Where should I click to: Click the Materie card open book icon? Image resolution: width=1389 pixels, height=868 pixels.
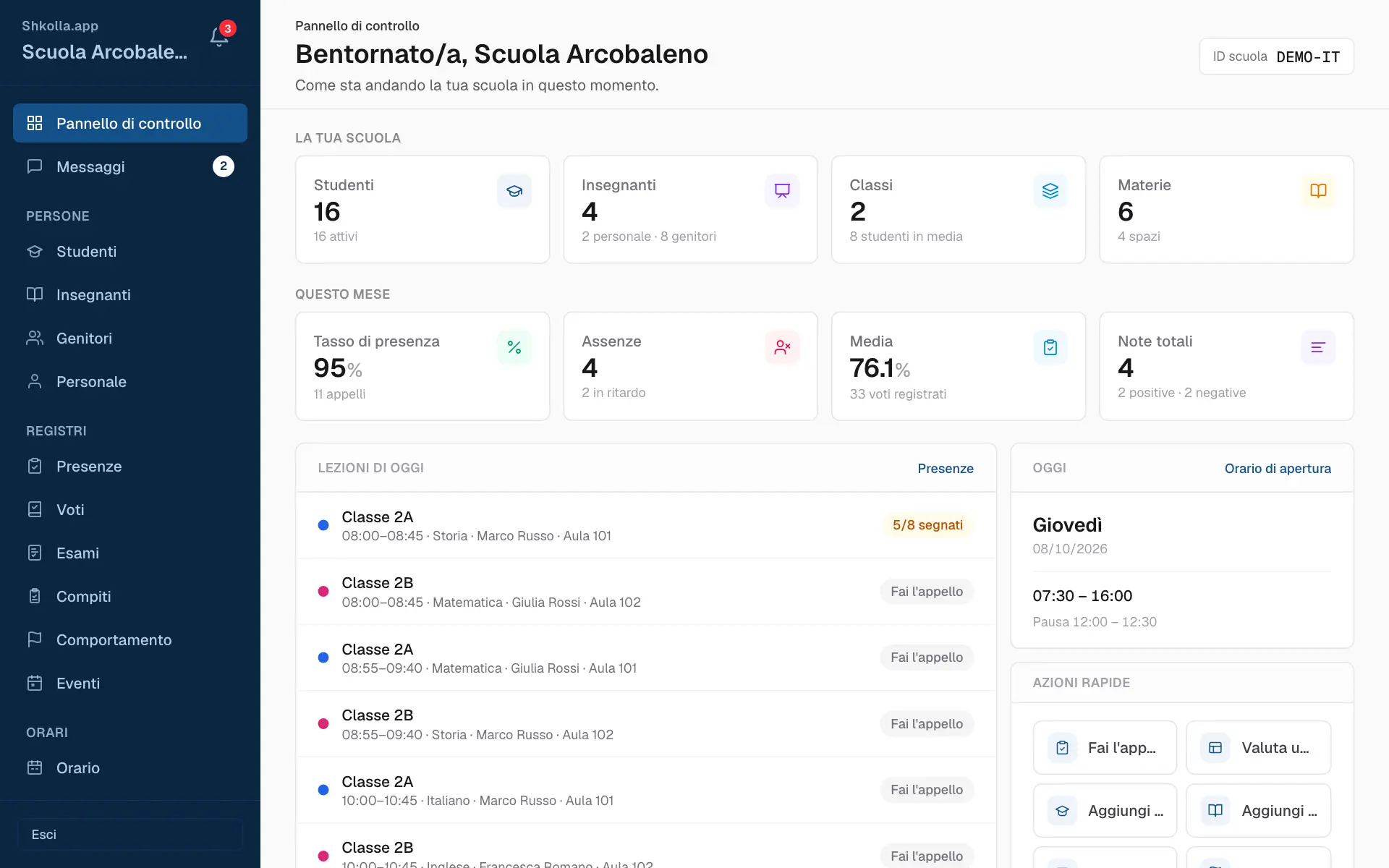[x=1318, y=191]
